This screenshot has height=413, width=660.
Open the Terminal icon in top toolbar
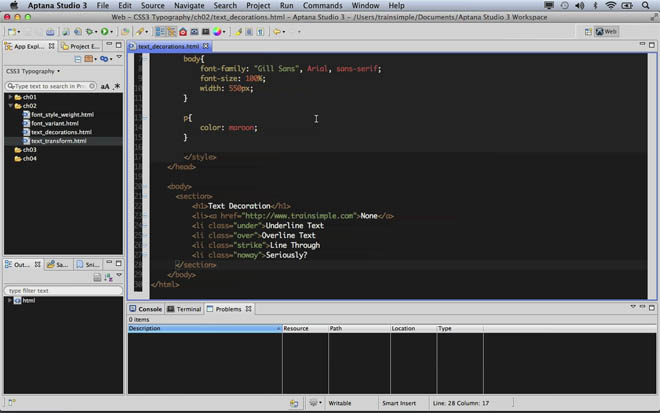tap(205, 32)
